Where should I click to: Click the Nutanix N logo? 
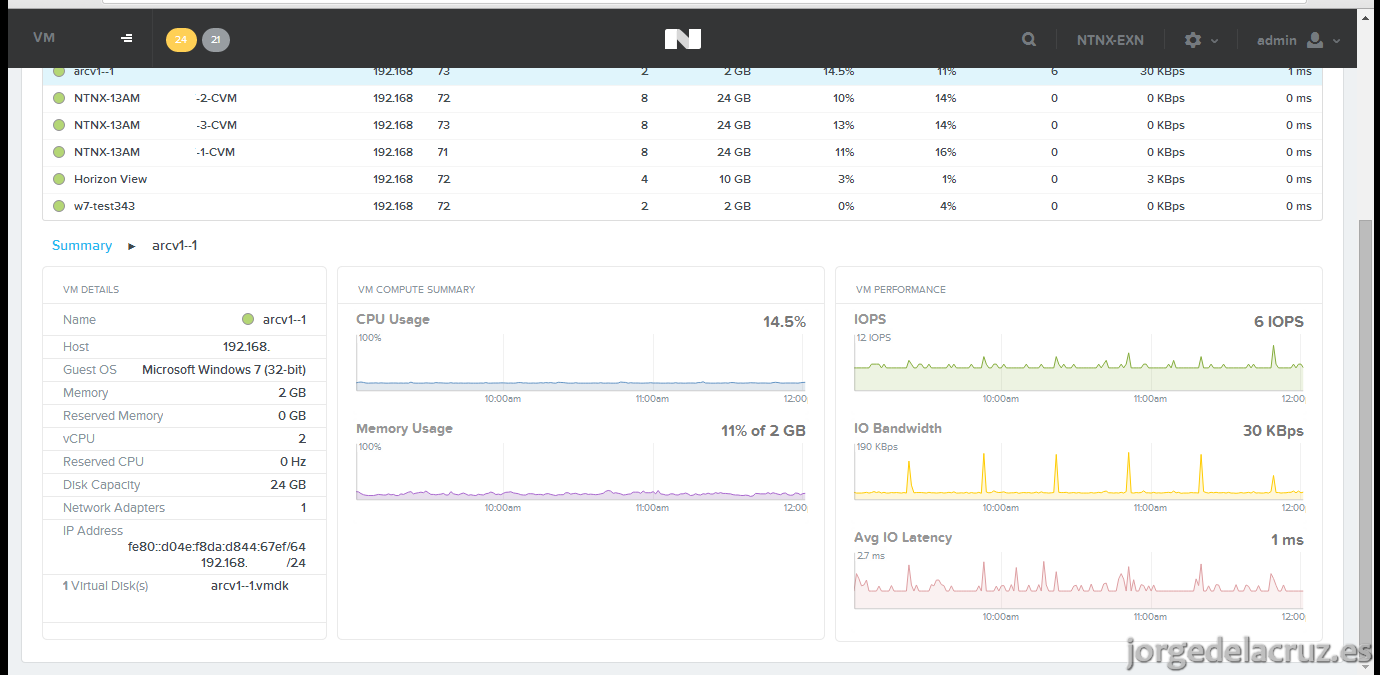[x=683, y=39]
